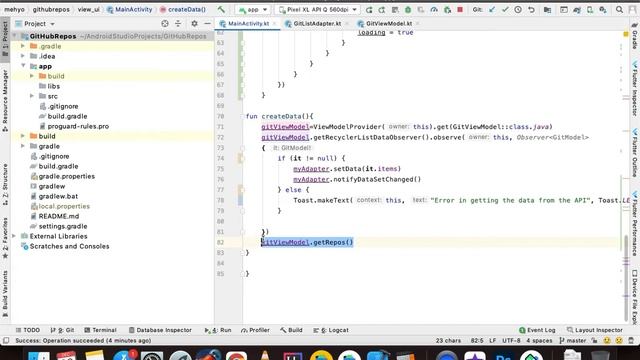640x360 pixels.
Task: Open the Project view type dropdown
Action: [35, 24]
